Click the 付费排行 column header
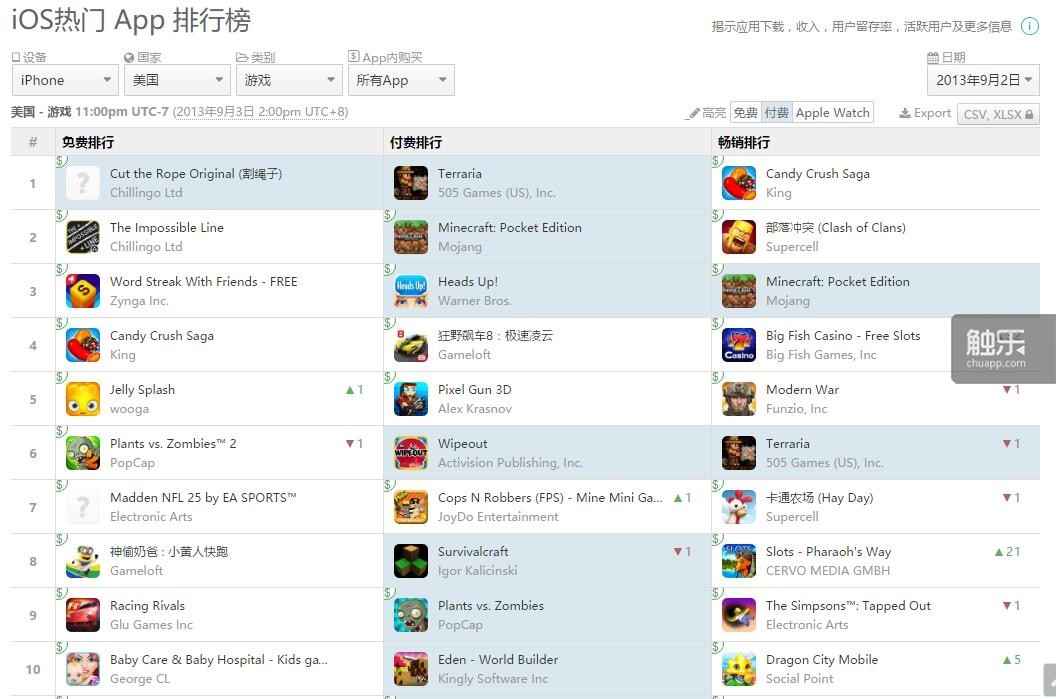 tap(416, 143)
